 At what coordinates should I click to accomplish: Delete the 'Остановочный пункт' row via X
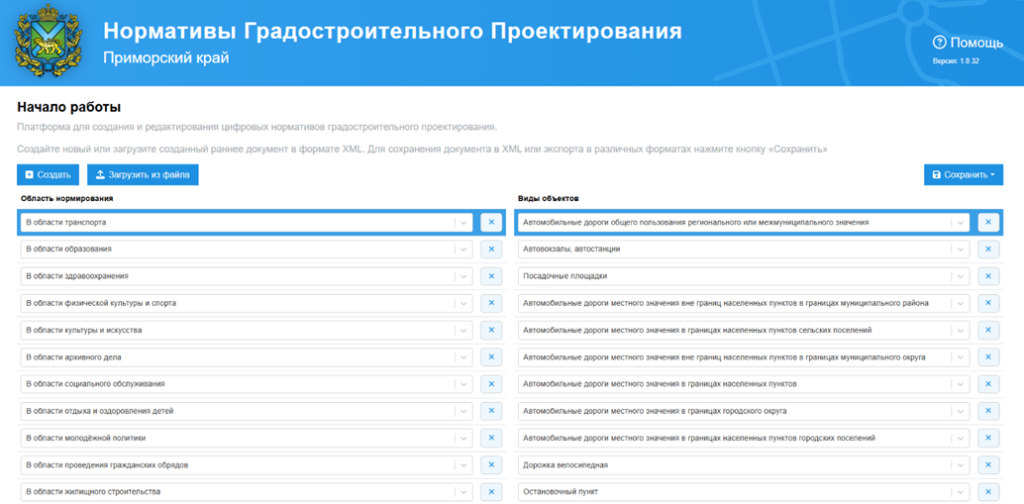point(988,492)
